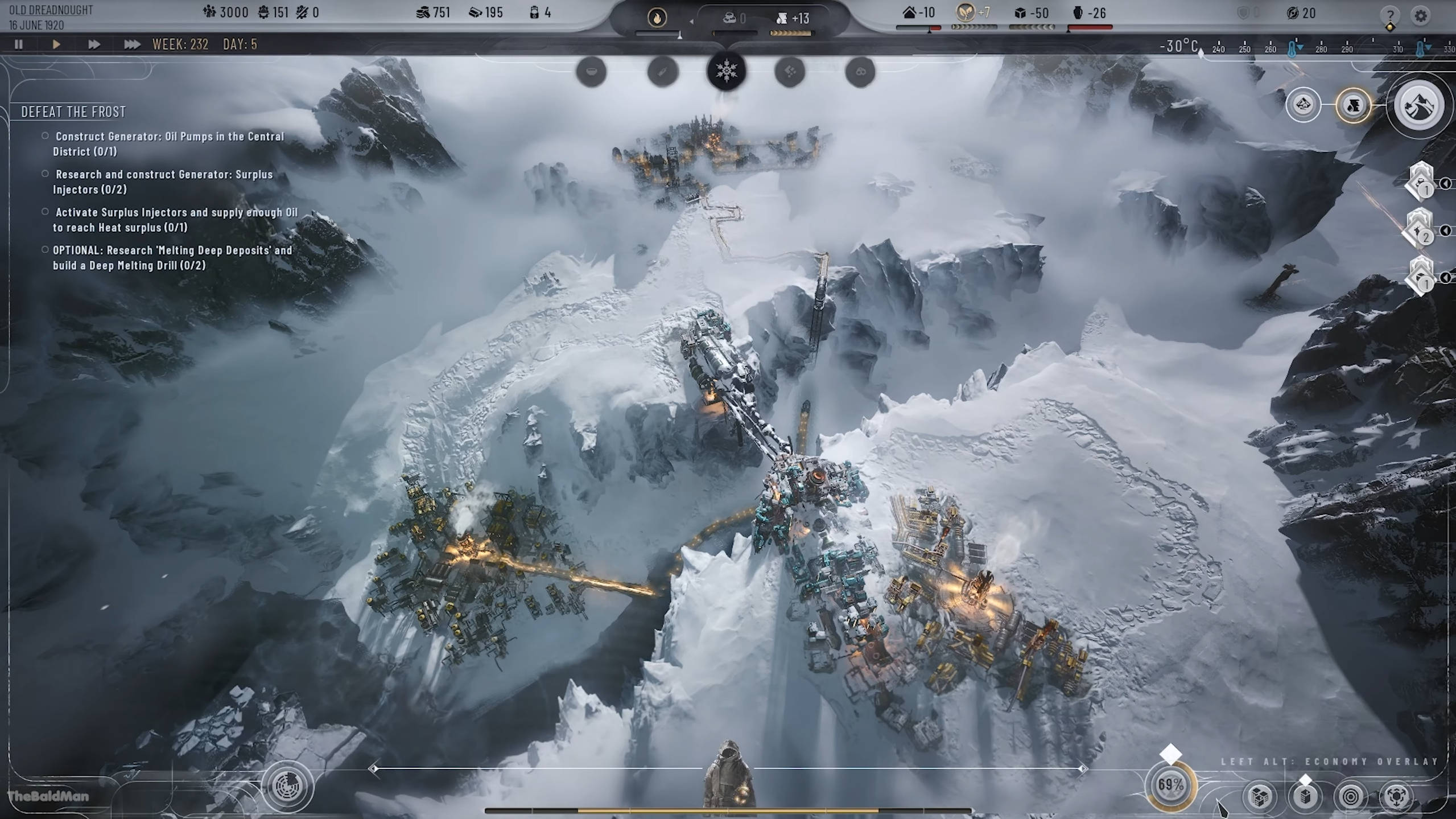
Task: Open the Survival idea tree tab
Action: [591, 72]
